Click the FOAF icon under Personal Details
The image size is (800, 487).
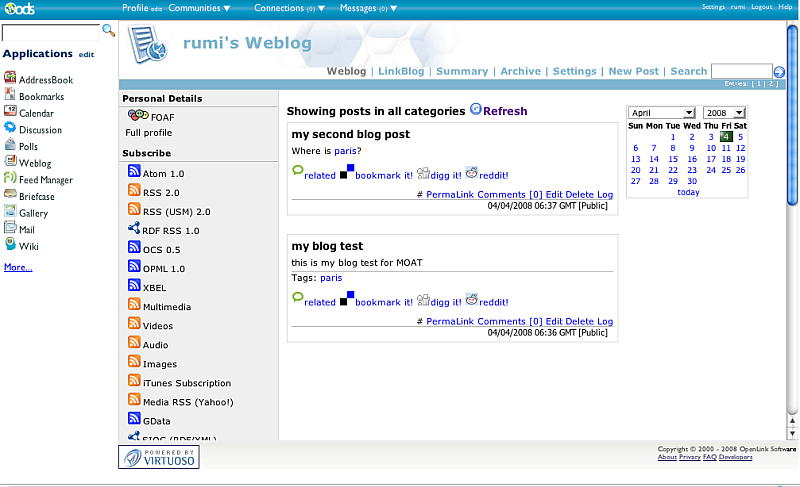click(138, 115)
